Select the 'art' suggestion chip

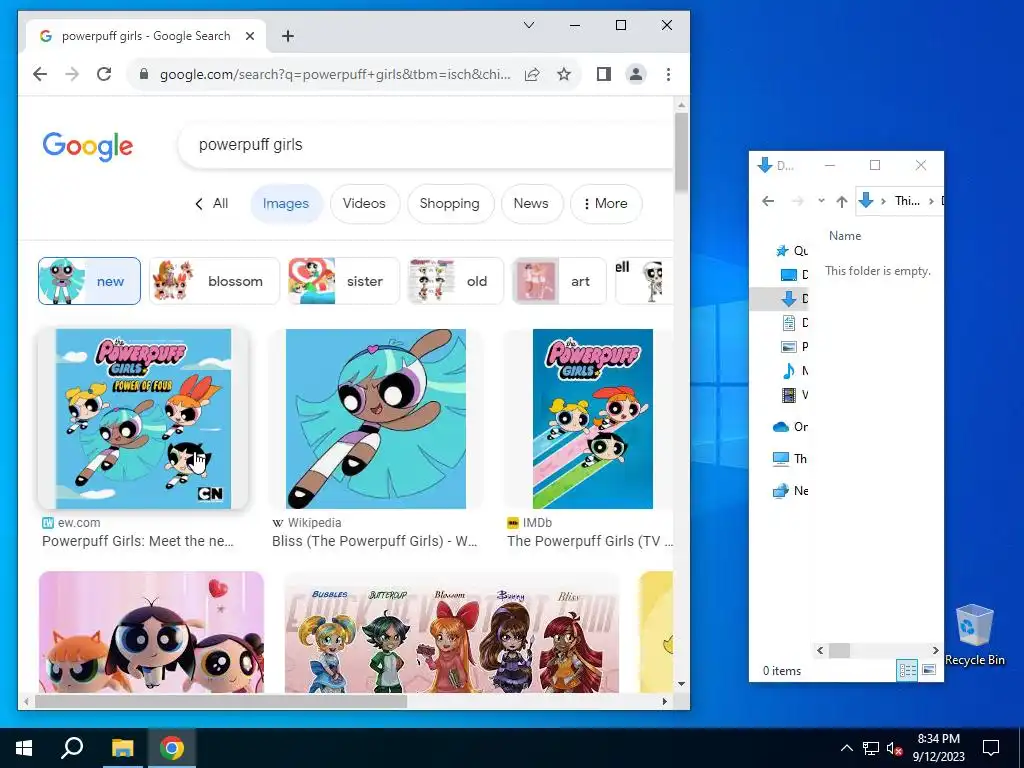pos(559,281)
